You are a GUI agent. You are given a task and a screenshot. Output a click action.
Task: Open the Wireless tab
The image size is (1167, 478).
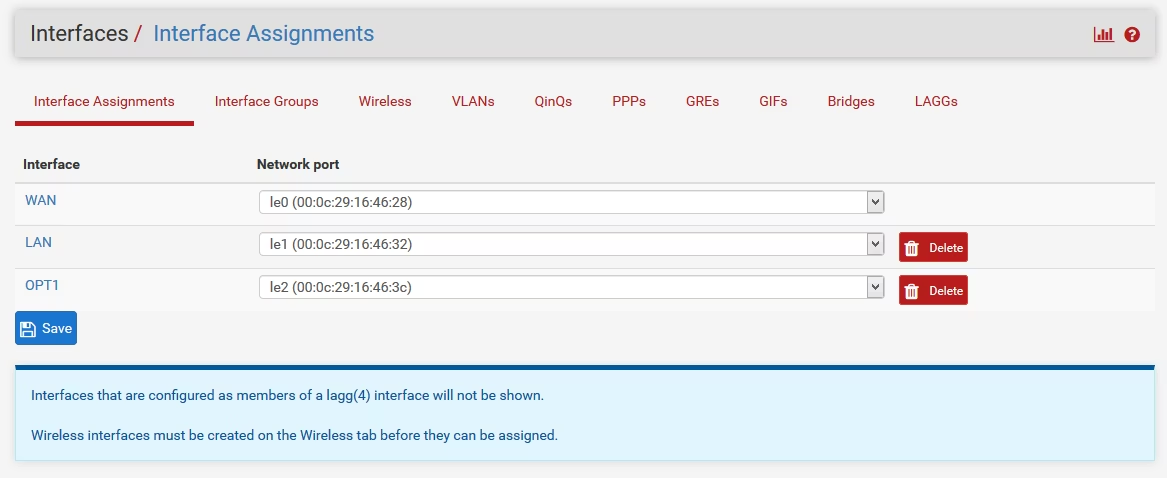click(385, 101)
